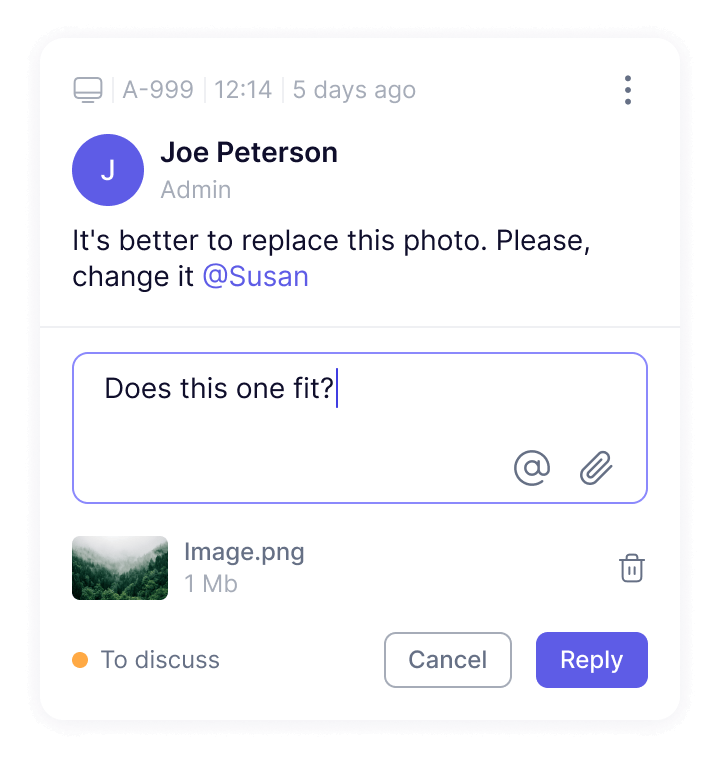Click the monitor device icon
Screen dimensions: 720x762
88,90
